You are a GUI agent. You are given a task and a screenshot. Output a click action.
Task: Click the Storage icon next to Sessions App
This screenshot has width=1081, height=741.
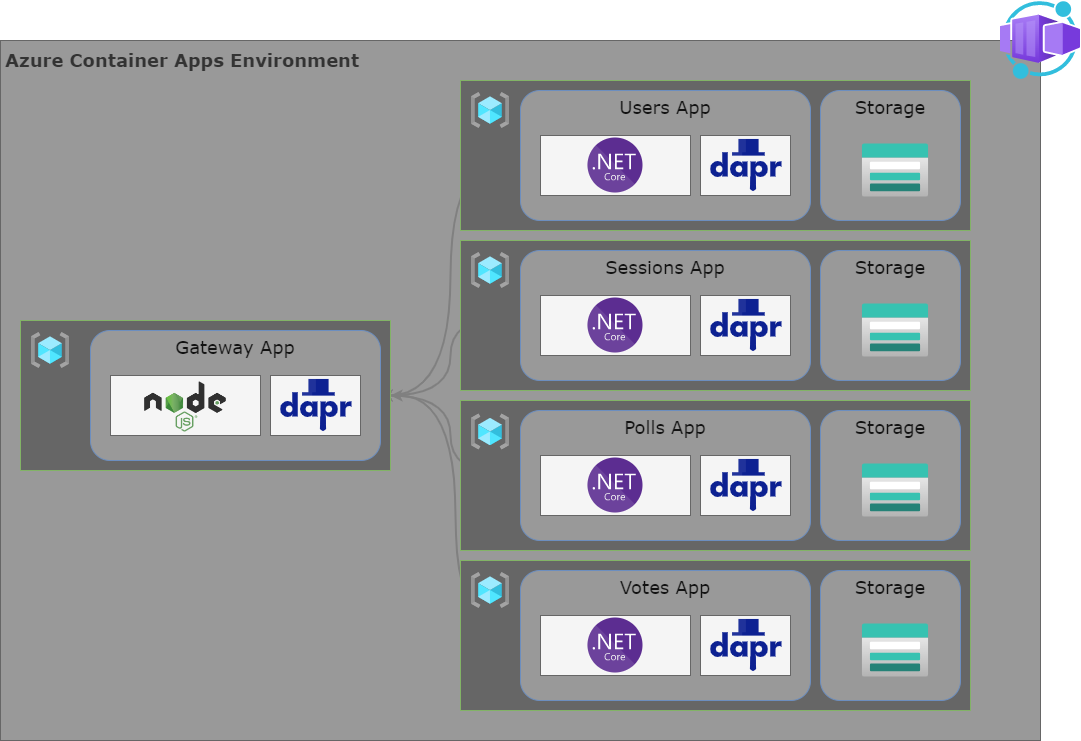pos(895,329)
